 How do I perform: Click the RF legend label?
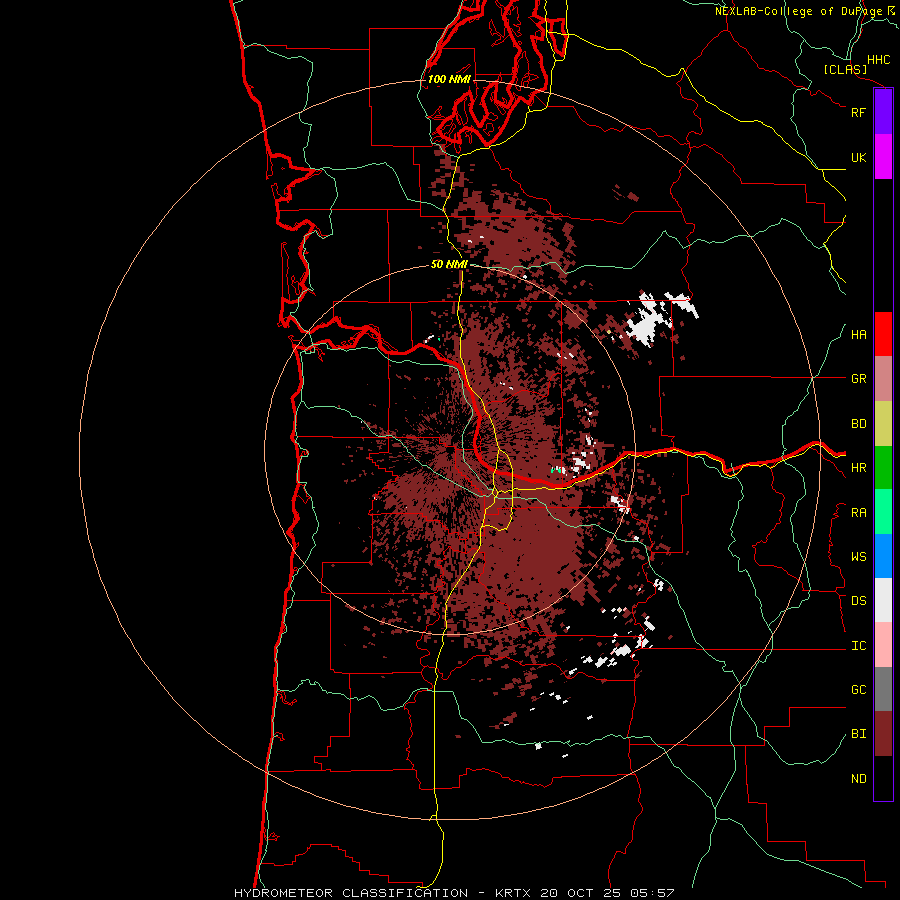859,112
